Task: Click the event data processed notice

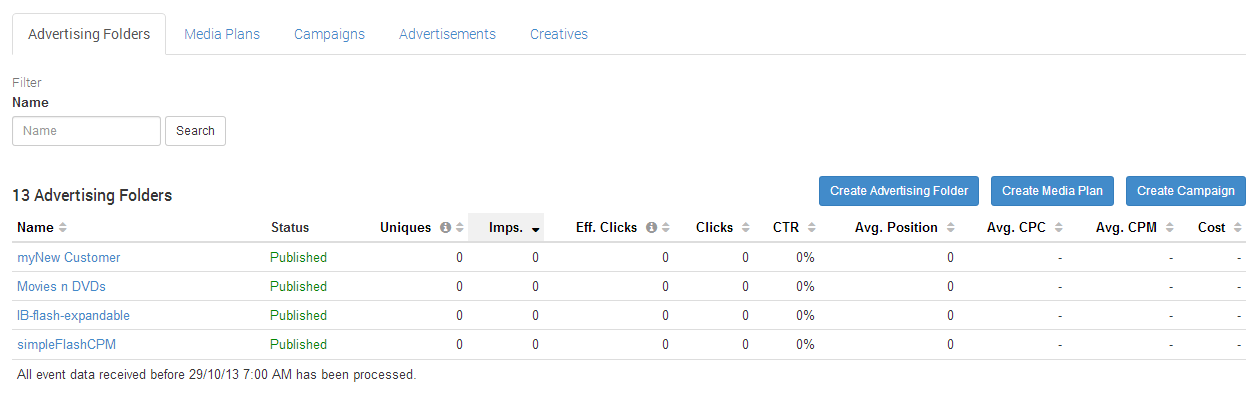Action: pyautogui.click(x=216, y=375)
